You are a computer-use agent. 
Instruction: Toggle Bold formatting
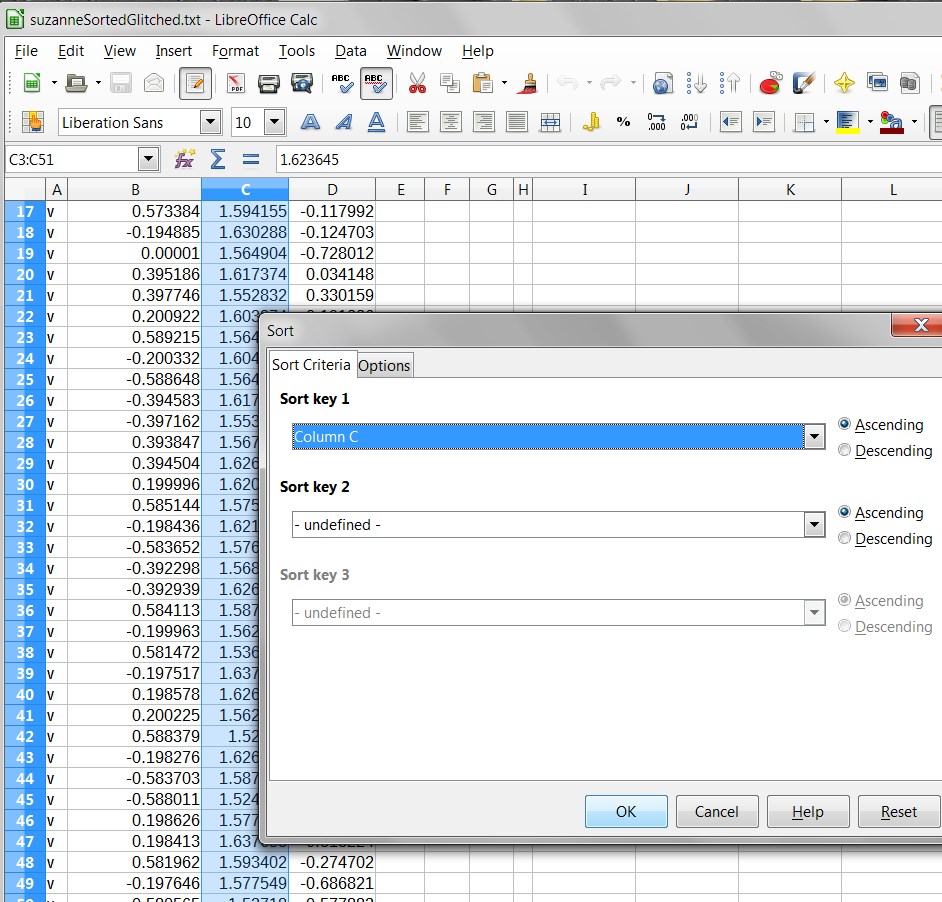310,122
